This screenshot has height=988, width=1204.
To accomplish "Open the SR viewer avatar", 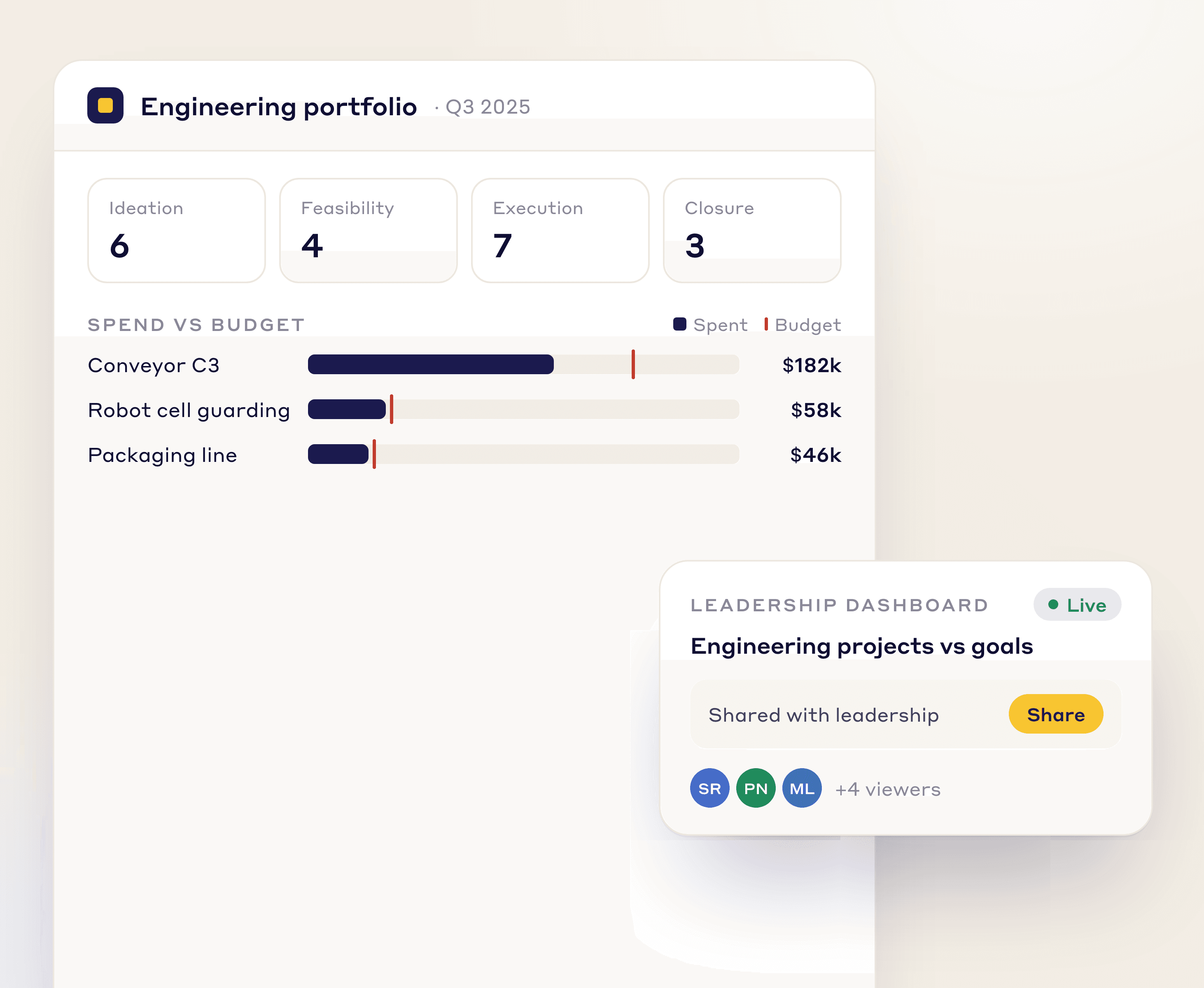I will coord(709,788).
